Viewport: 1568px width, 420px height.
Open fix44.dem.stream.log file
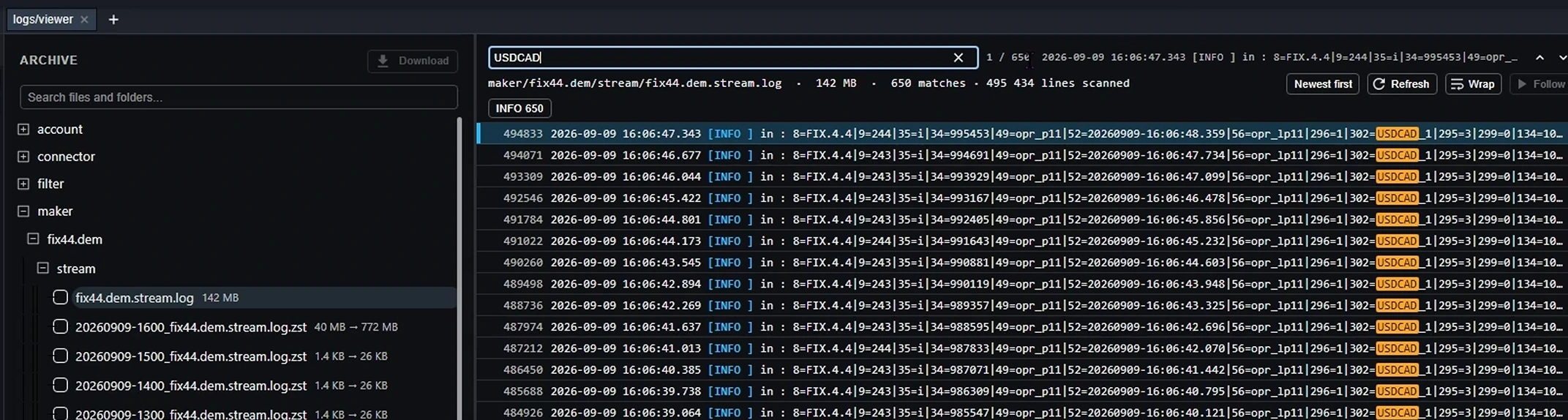135,298
